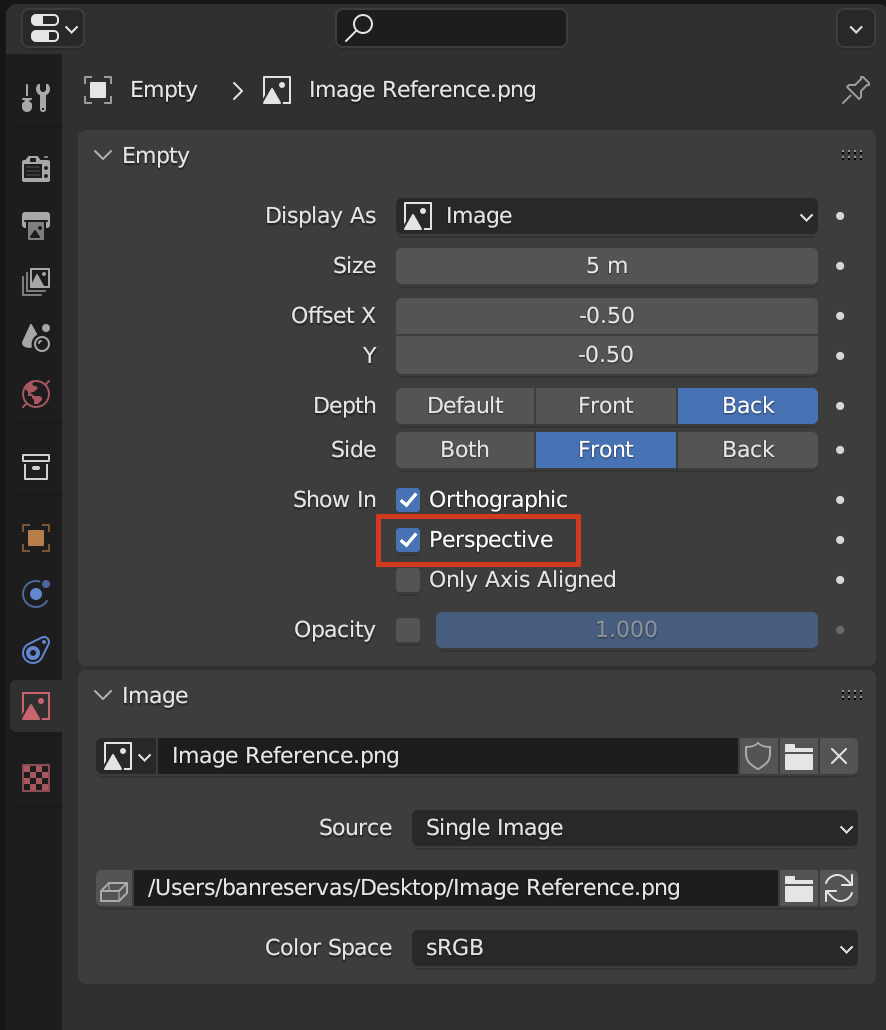Viewport: 886px width, 1030px height.
Task: Unlink the Image Reference.png datablock
Action: [x=838, y=757]
